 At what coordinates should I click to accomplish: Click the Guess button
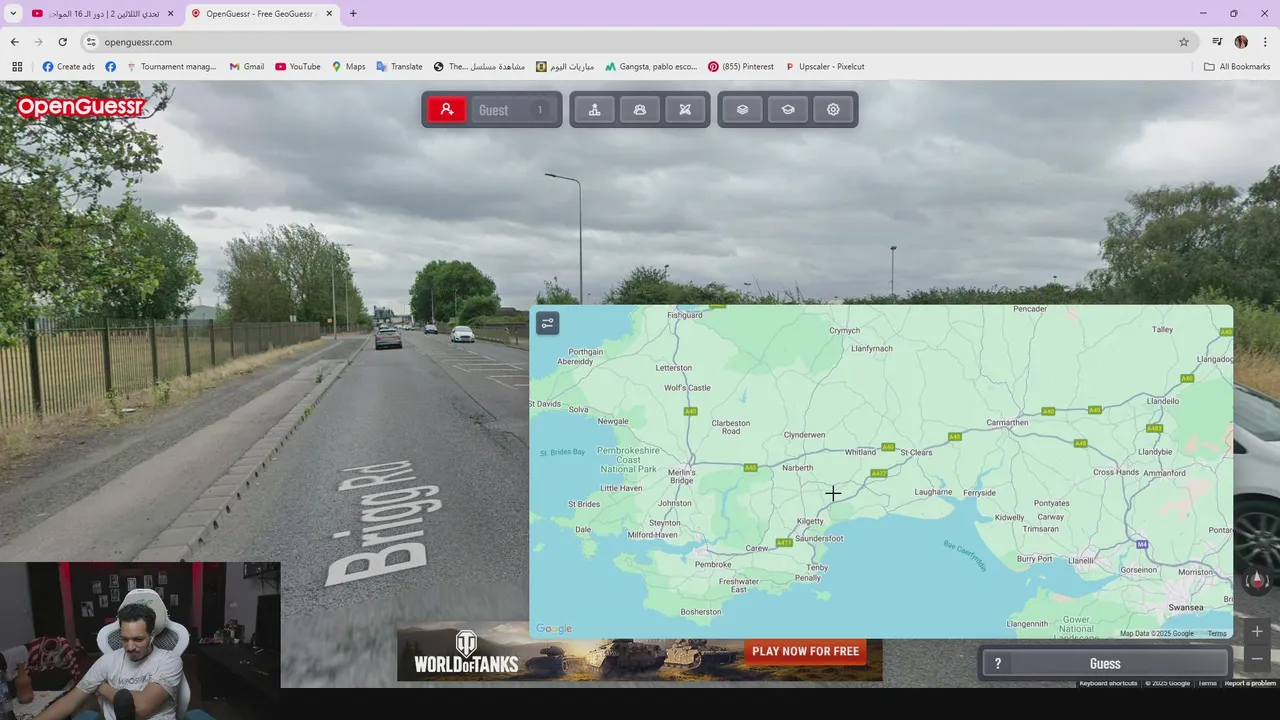1105,664
